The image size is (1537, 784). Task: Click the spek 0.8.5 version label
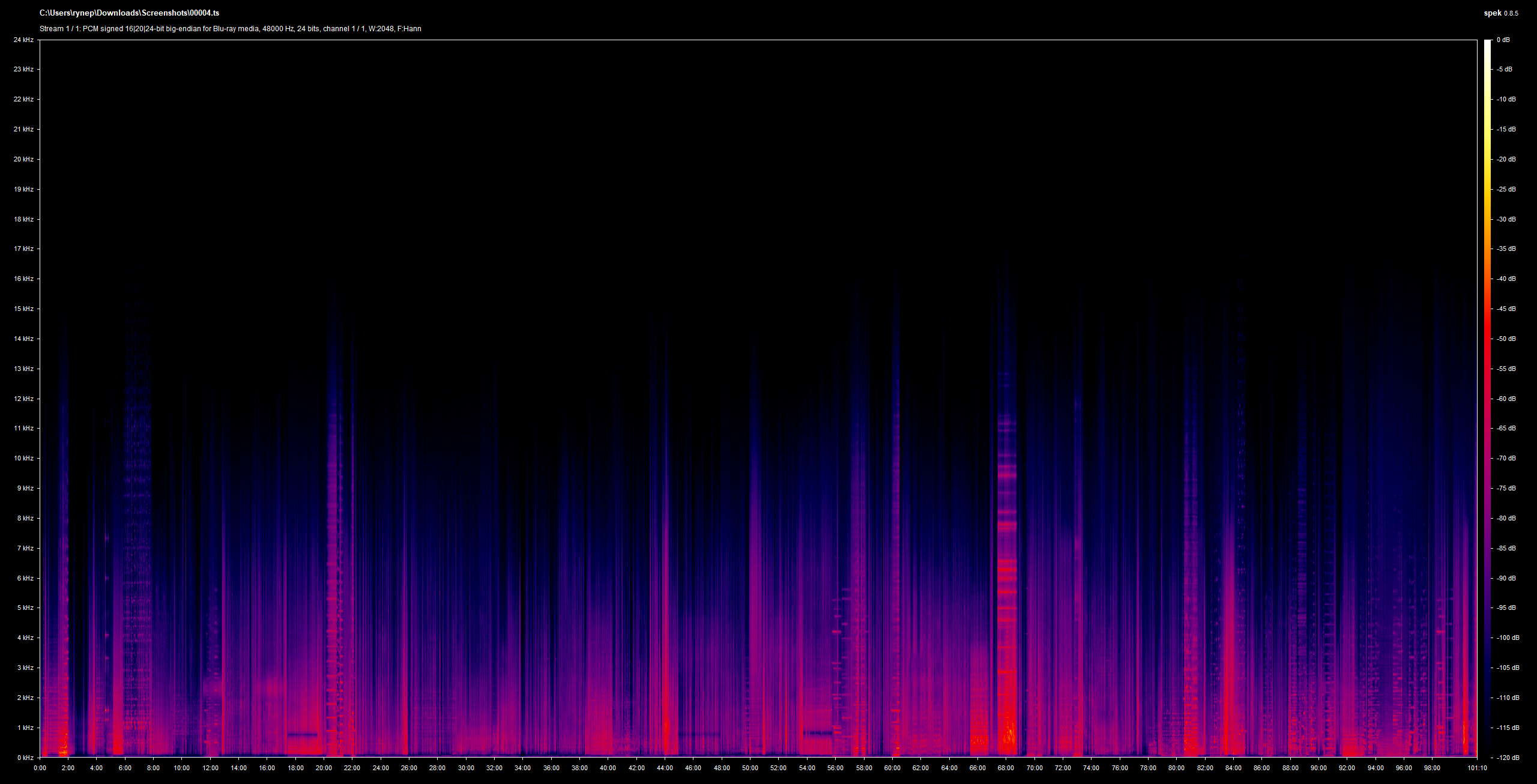click(1501, 13)
